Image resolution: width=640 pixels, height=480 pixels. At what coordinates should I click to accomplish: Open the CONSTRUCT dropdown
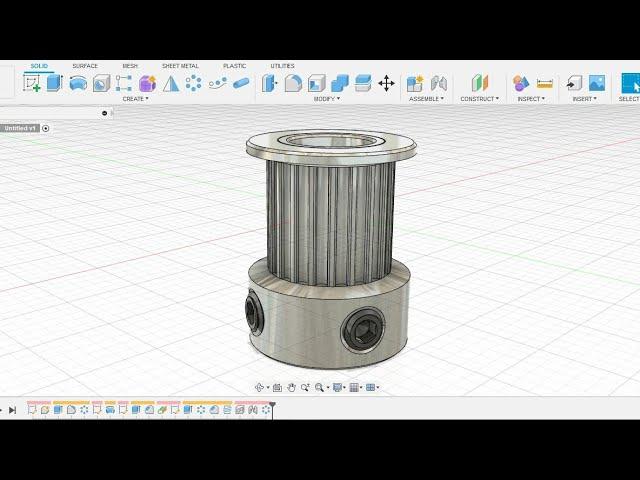click(480, 99)
